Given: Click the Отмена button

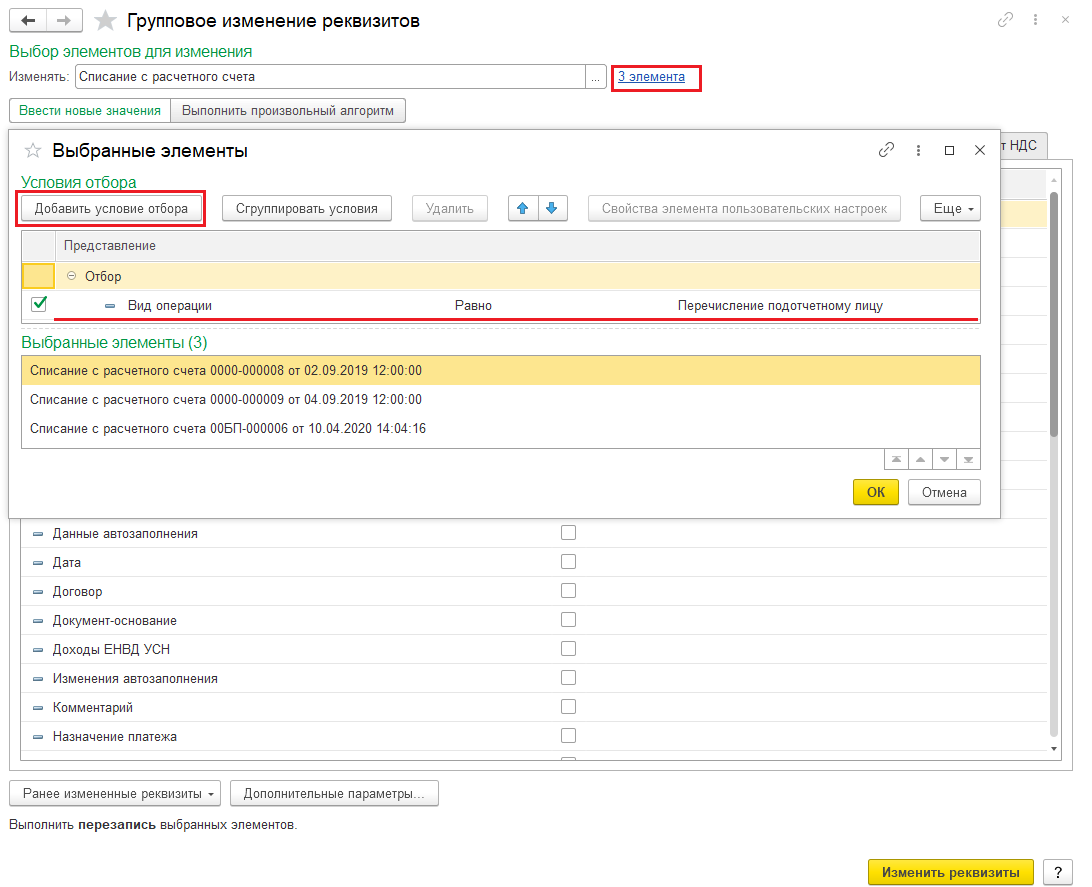Looking at the screenshot, I should point(944,492).
